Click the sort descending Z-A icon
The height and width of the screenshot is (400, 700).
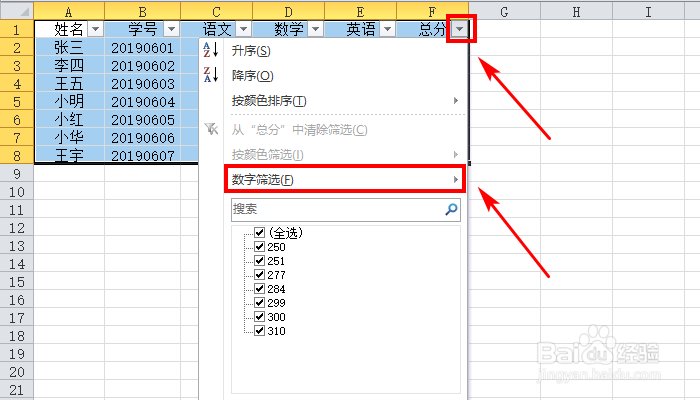(211, 75)
